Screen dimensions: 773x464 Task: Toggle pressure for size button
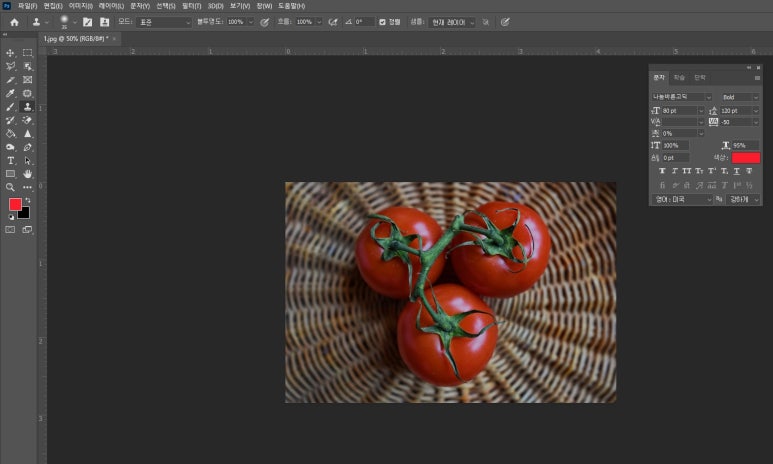(x=505, y=22)
